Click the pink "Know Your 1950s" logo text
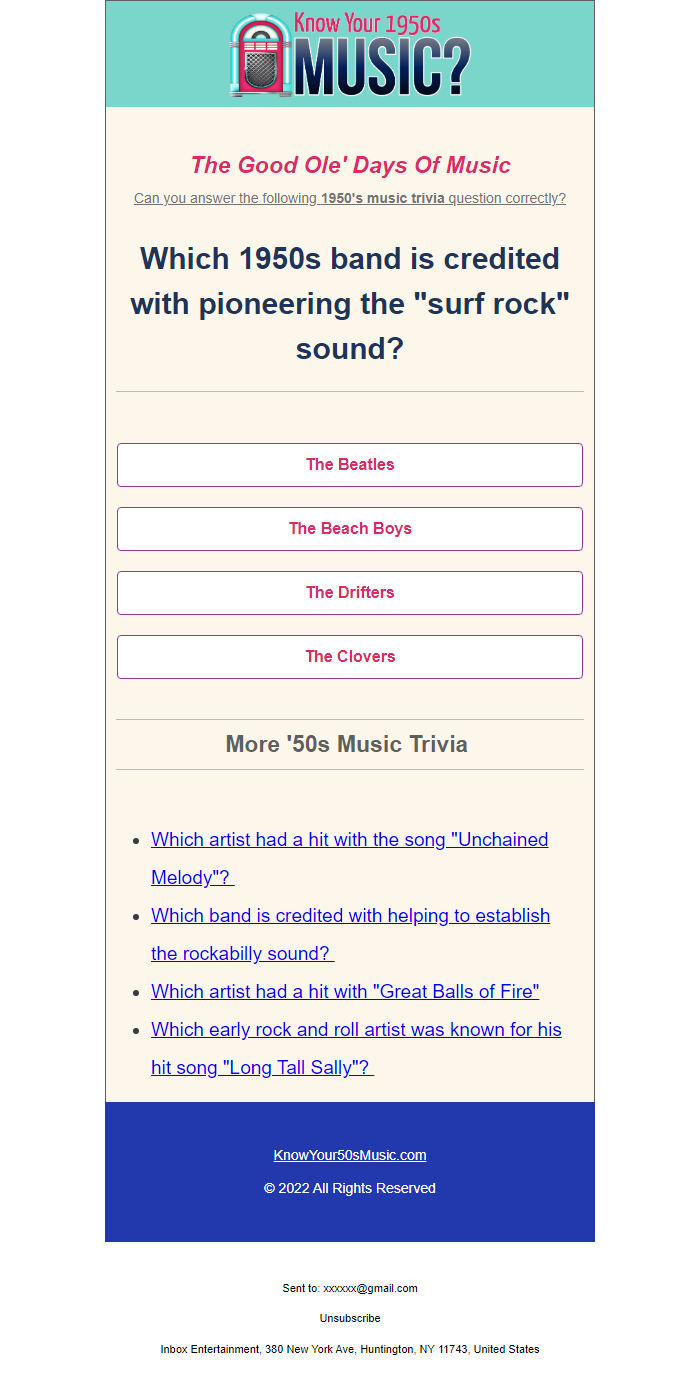700x1395 pixels. pyautogui.click(x=367, y=23)
